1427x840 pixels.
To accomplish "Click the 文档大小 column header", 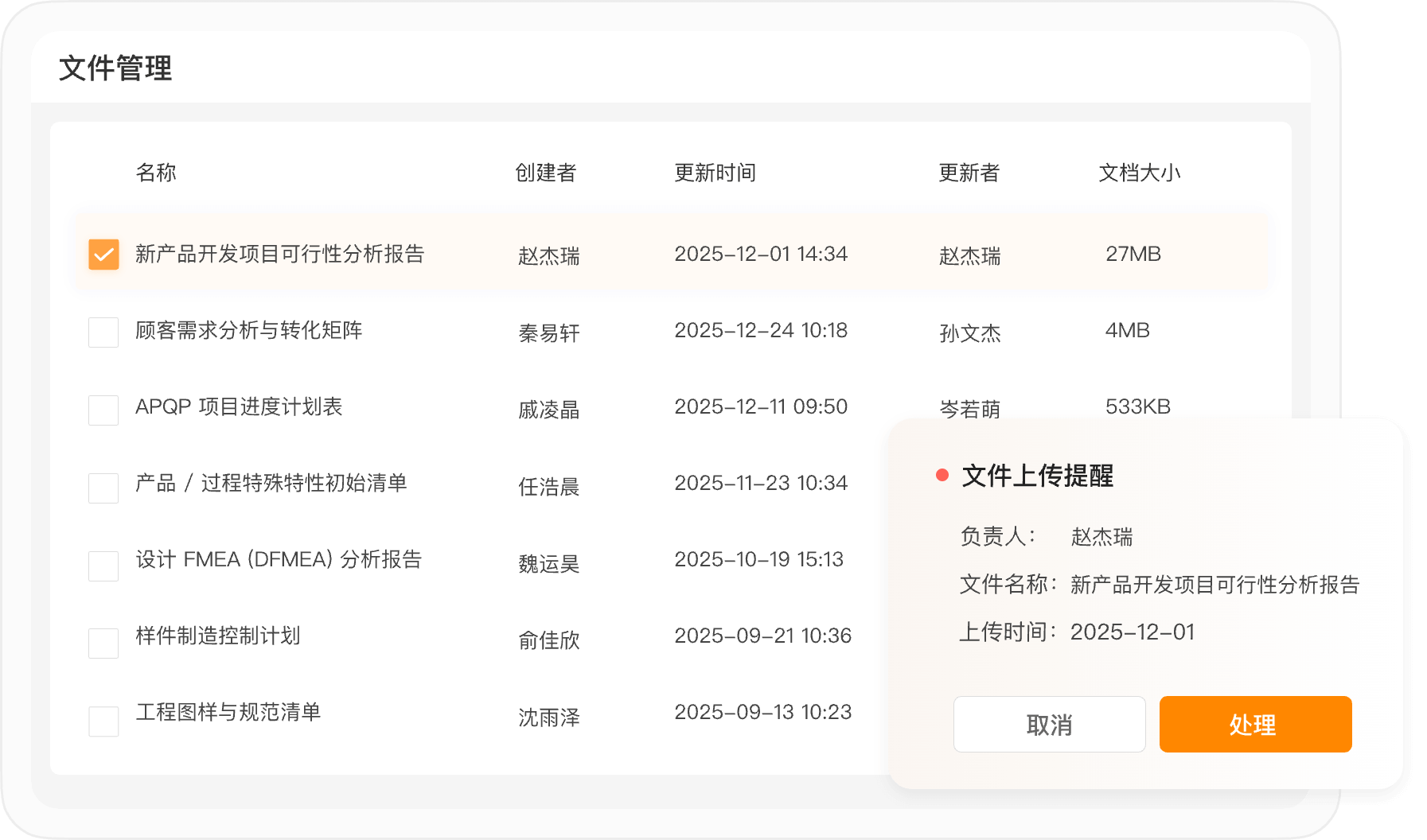I will tap(1139, 173).
